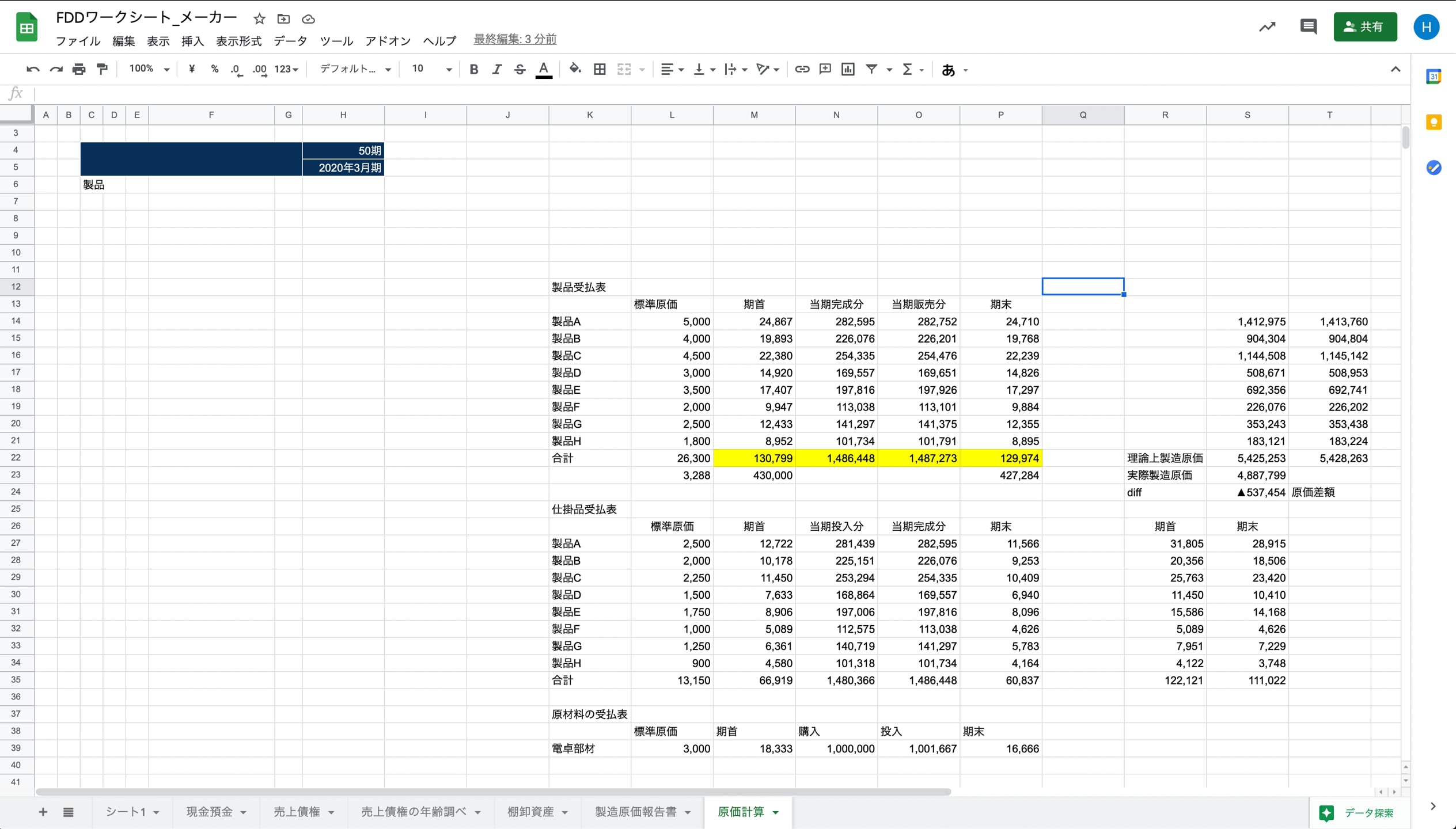This screenshot has height=829, width=1456.
Task: Toggle strikethrough formatting
Action: [x=520, y=69]
